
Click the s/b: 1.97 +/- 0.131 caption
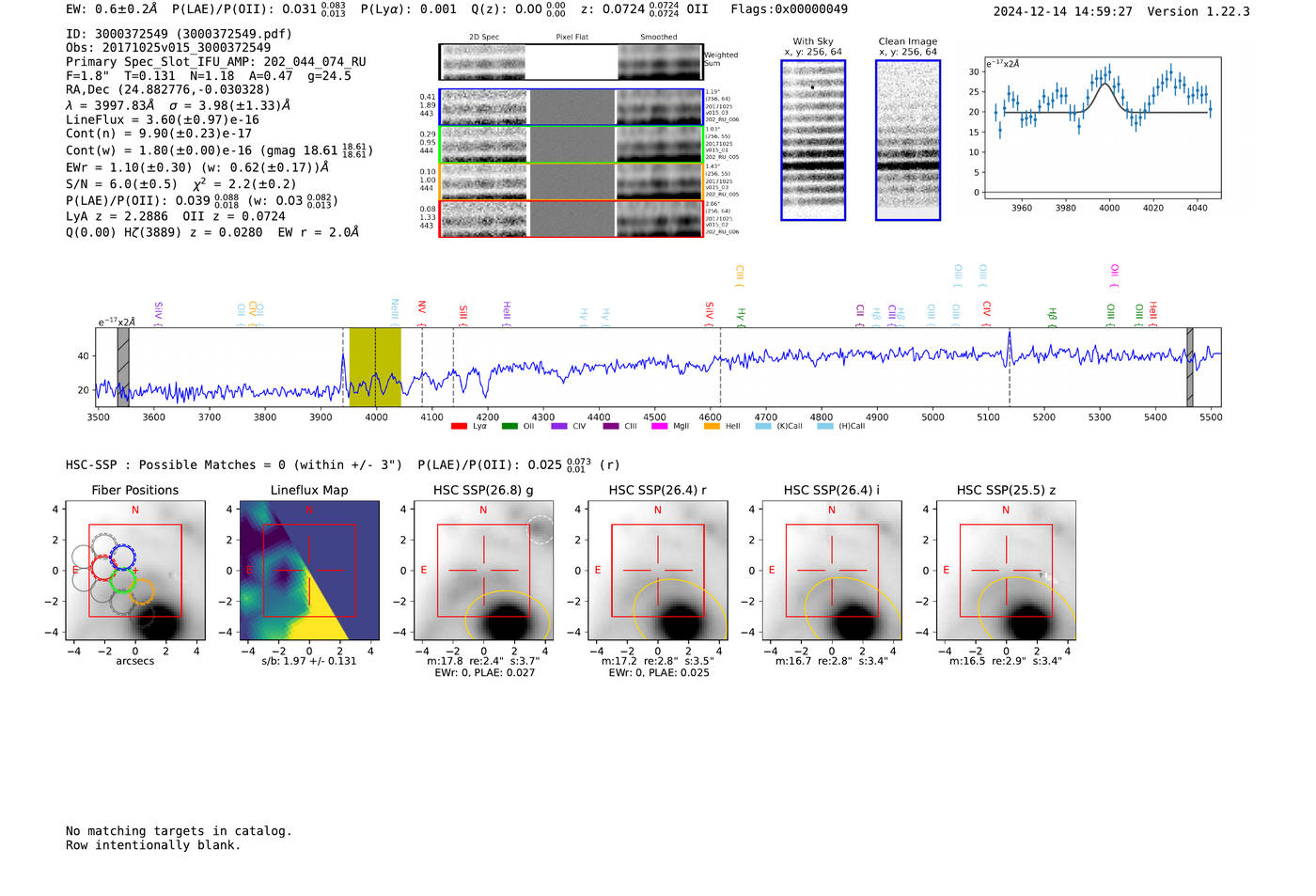(x=309, y=661)
